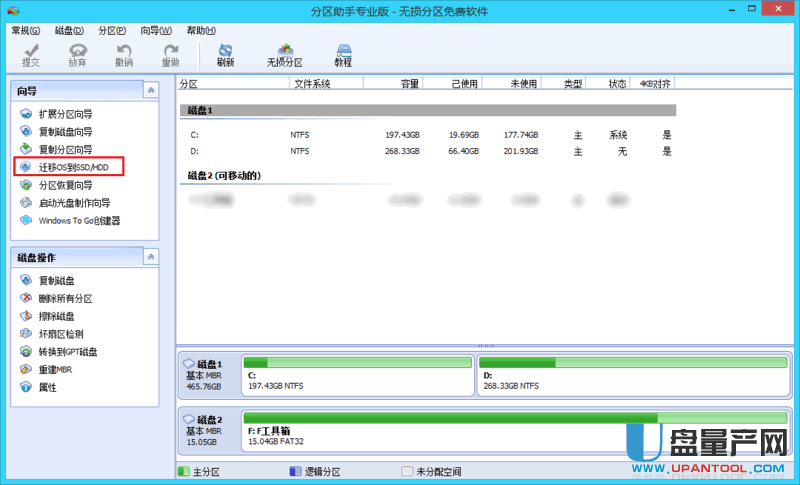Open the 无损分区 toolbar tool
Screen dimensions: 800x485
click(285, 54)
